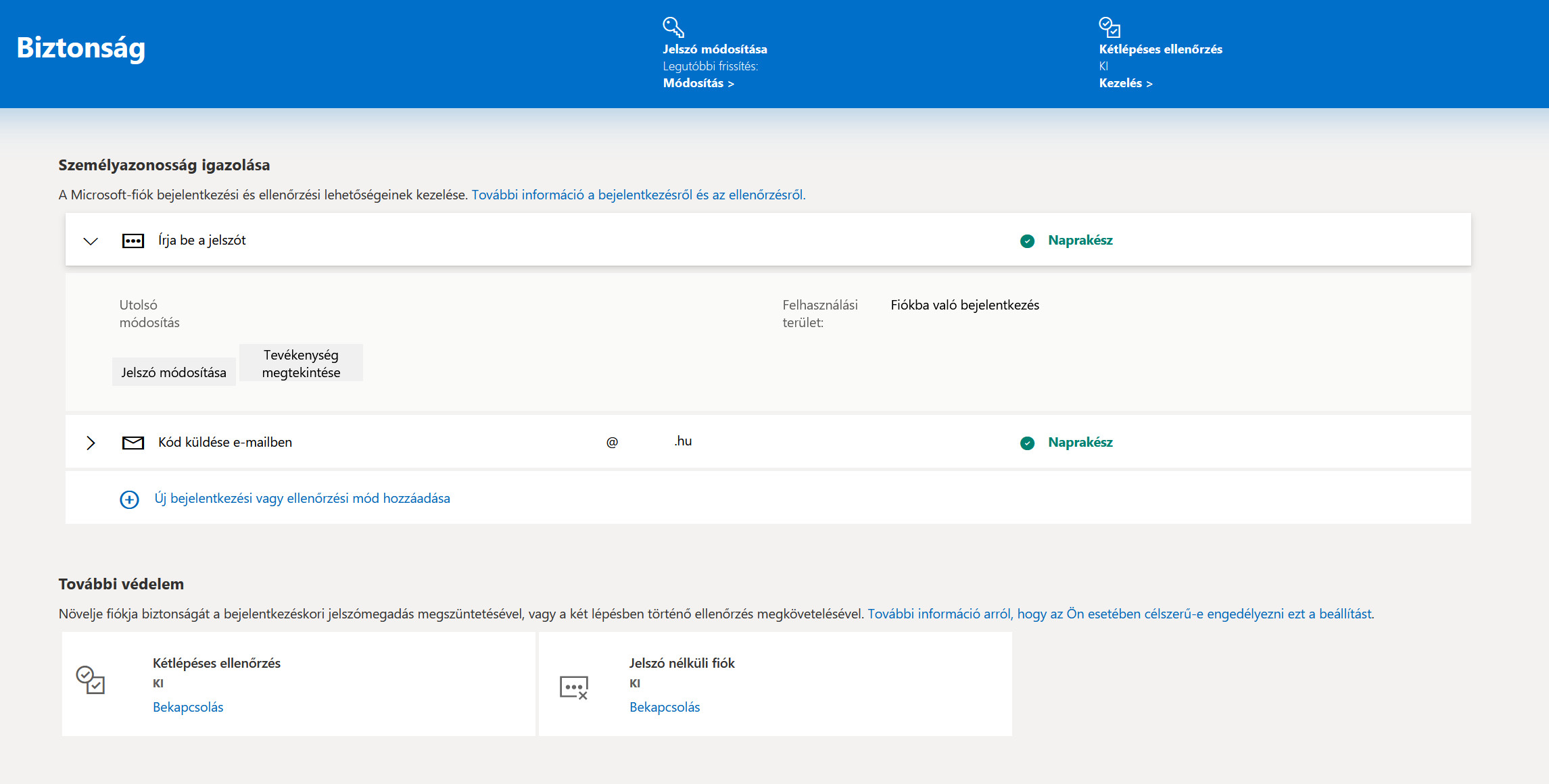The width and height of the screenshot is (1549, 784).
Task: Click Naprakész status in the password row
Action: click(1080, 240)
